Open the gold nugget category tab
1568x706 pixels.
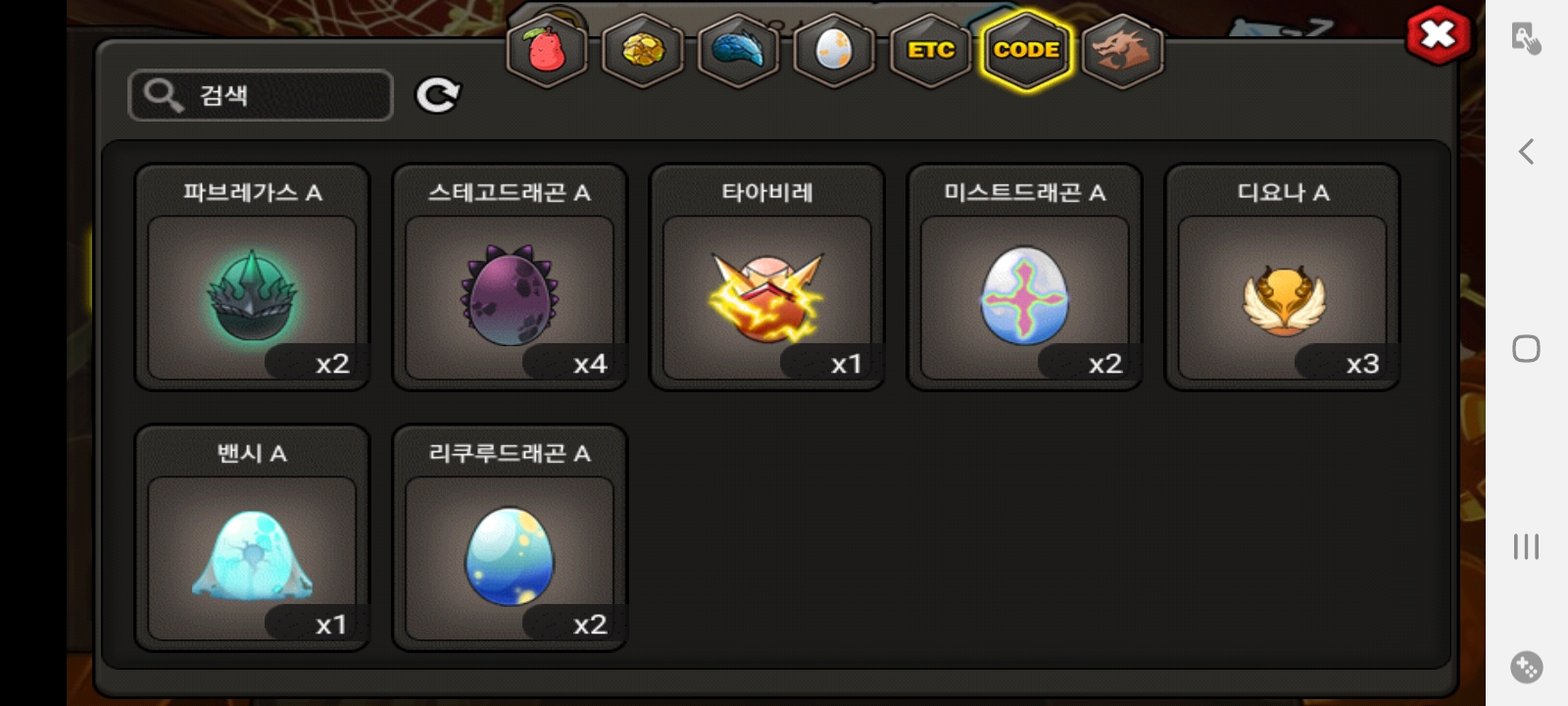coord(642,50)
